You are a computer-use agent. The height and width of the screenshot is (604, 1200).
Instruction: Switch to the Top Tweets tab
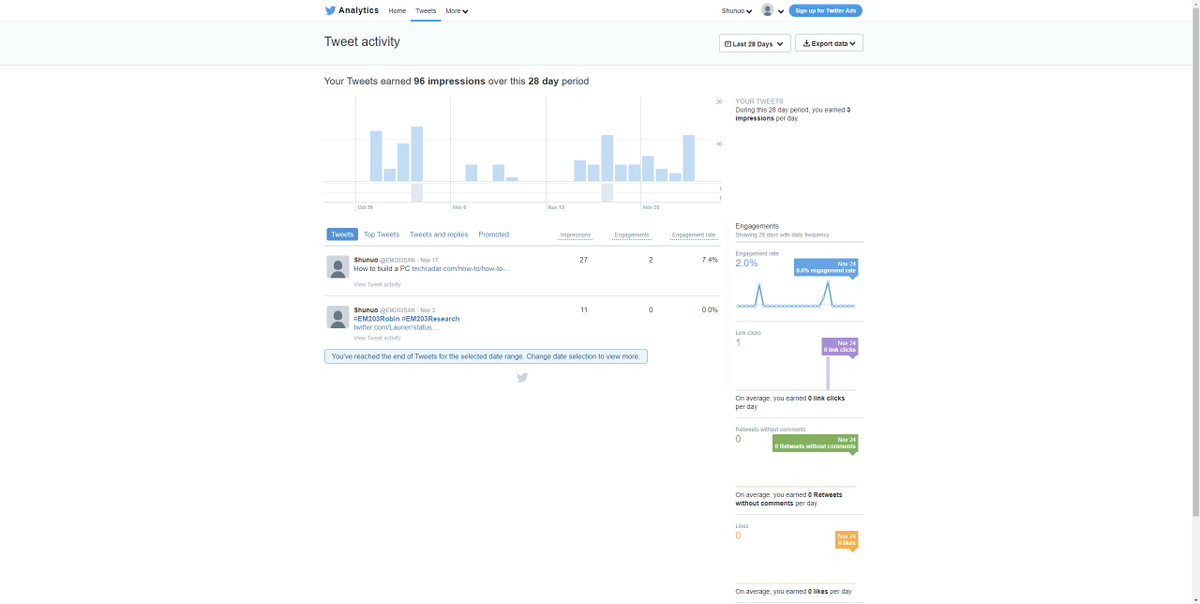point(381,234)
